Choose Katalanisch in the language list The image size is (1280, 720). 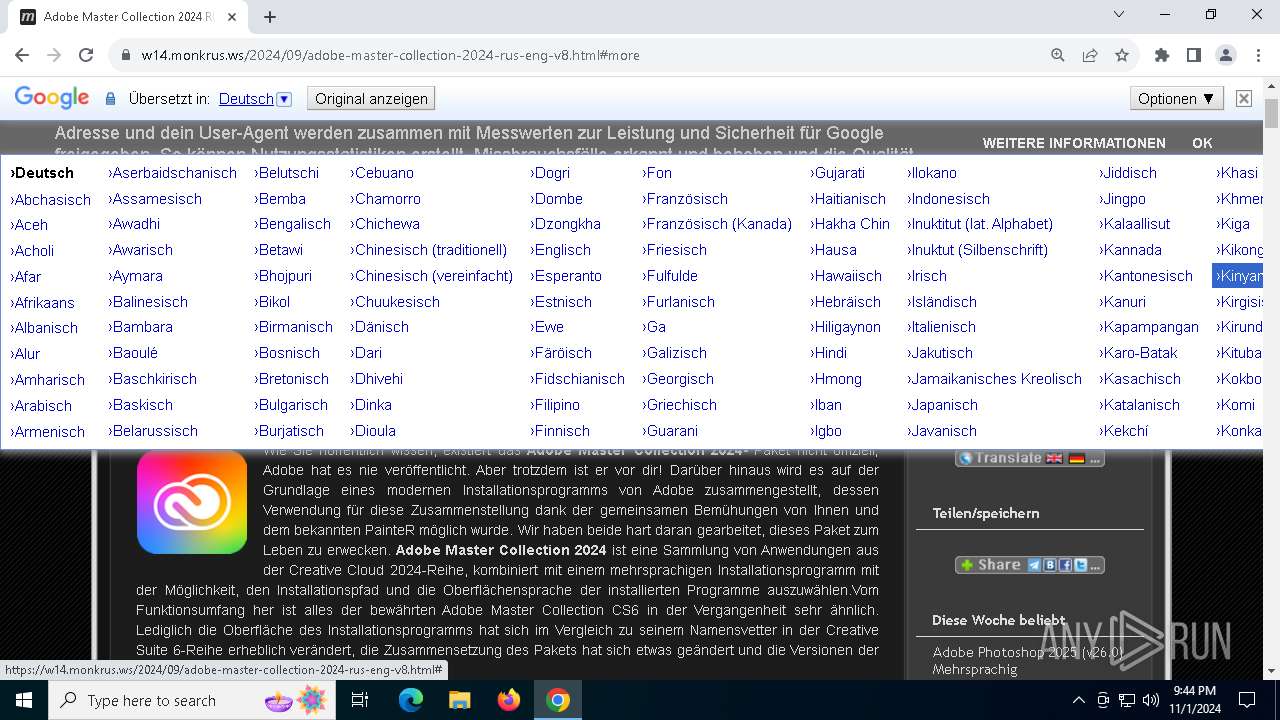click(x=1140, y=405)
